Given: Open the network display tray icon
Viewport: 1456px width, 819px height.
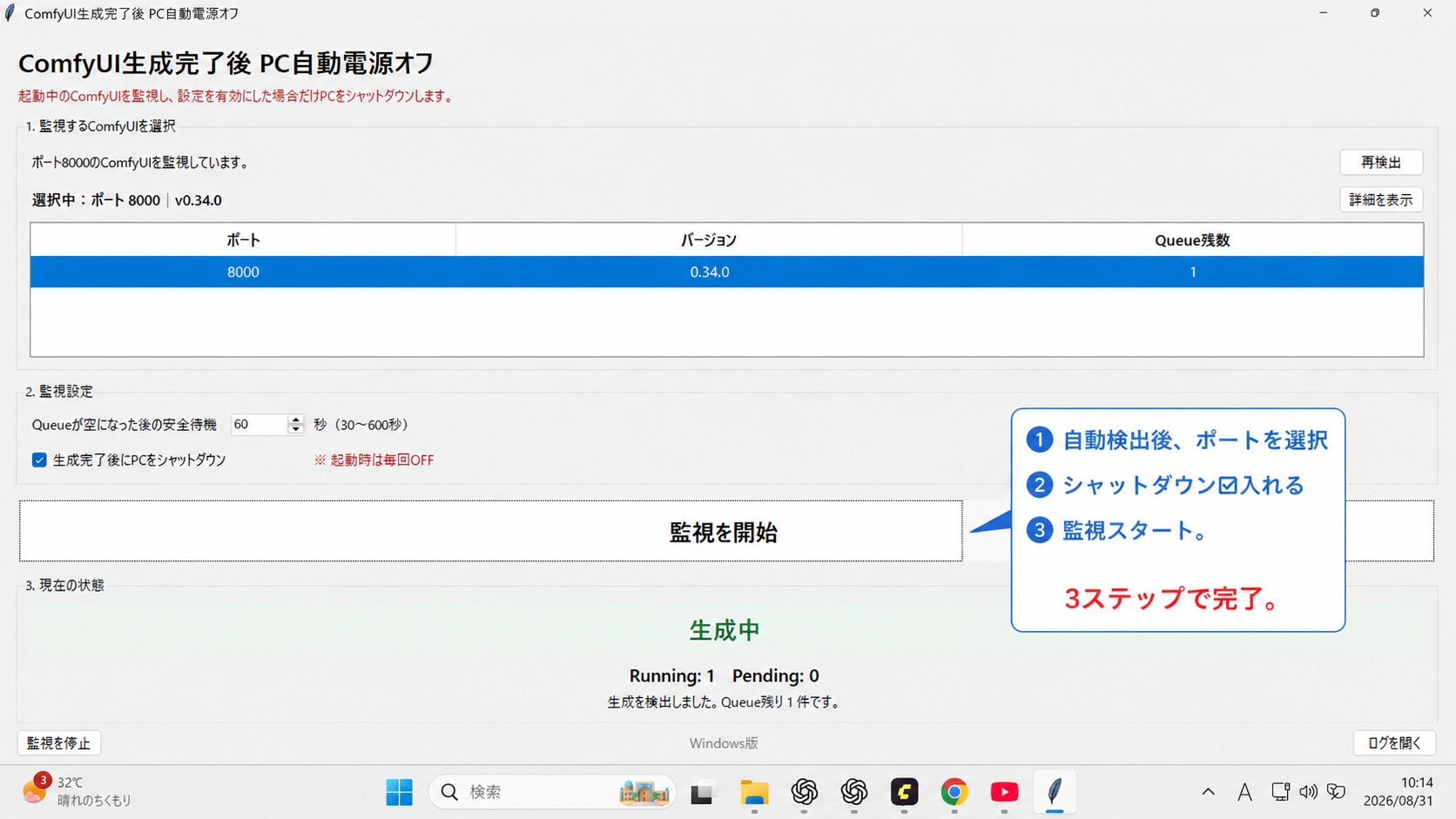Looking at the screenshot, I should [x=1280, y=792].
